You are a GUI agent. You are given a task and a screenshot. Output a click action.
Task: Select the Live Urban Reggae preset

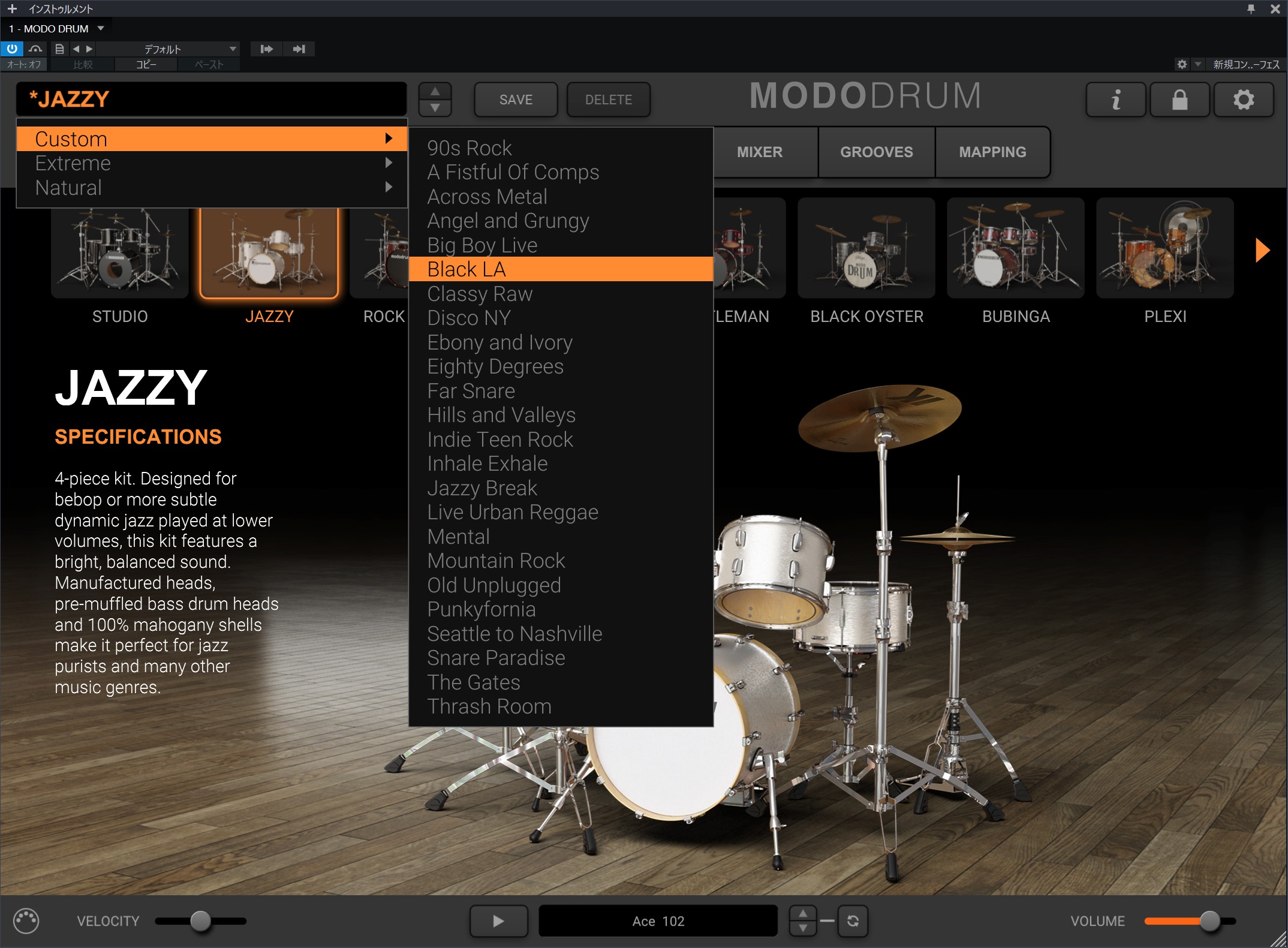click(561, 512)
